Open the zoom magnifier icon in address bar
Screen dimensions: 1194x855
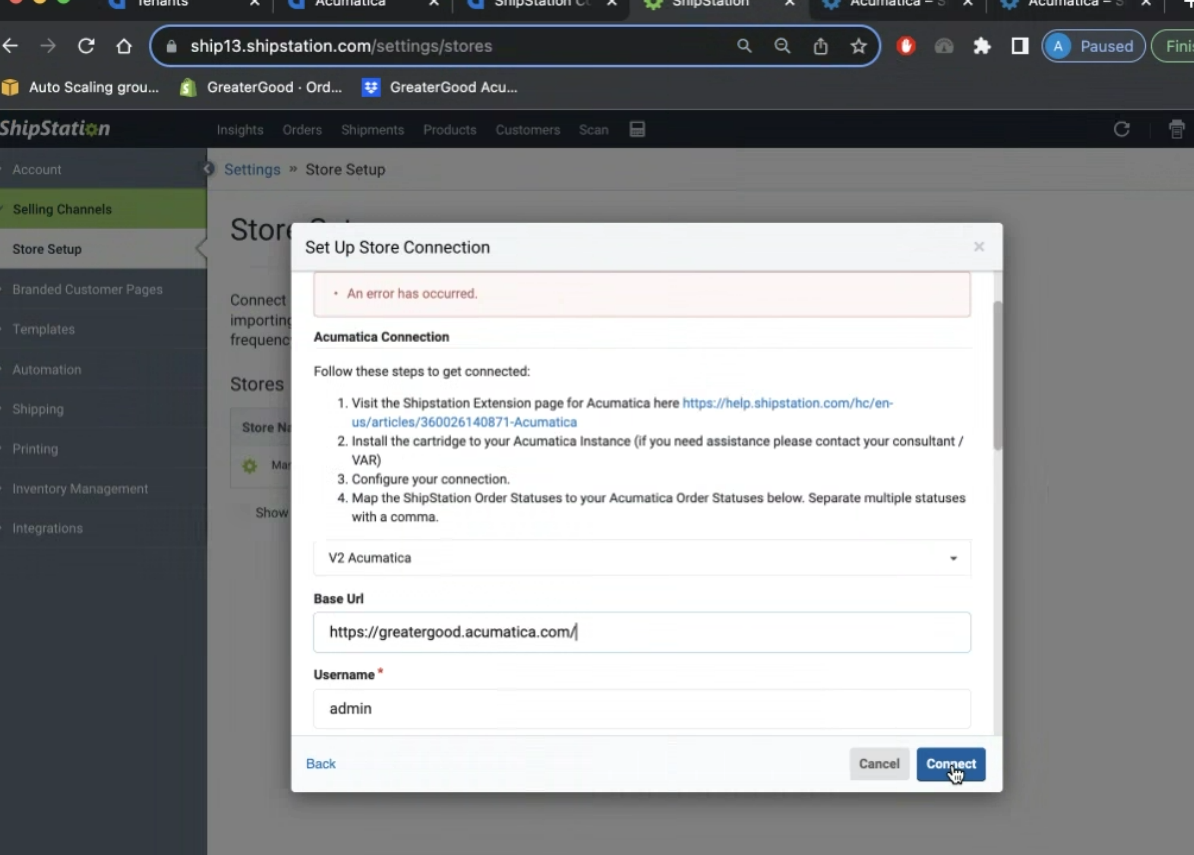pyautogui.click(x=782, y=46)
